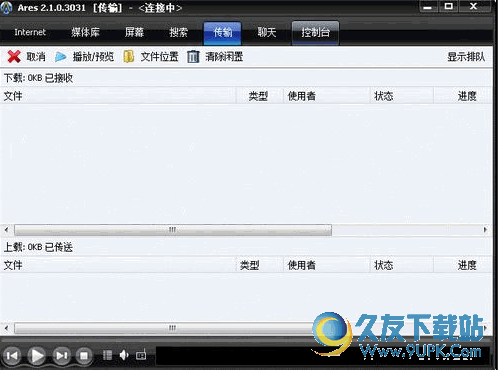Click the download list horizontal scrollbar thumb

[x=173, y=230]
